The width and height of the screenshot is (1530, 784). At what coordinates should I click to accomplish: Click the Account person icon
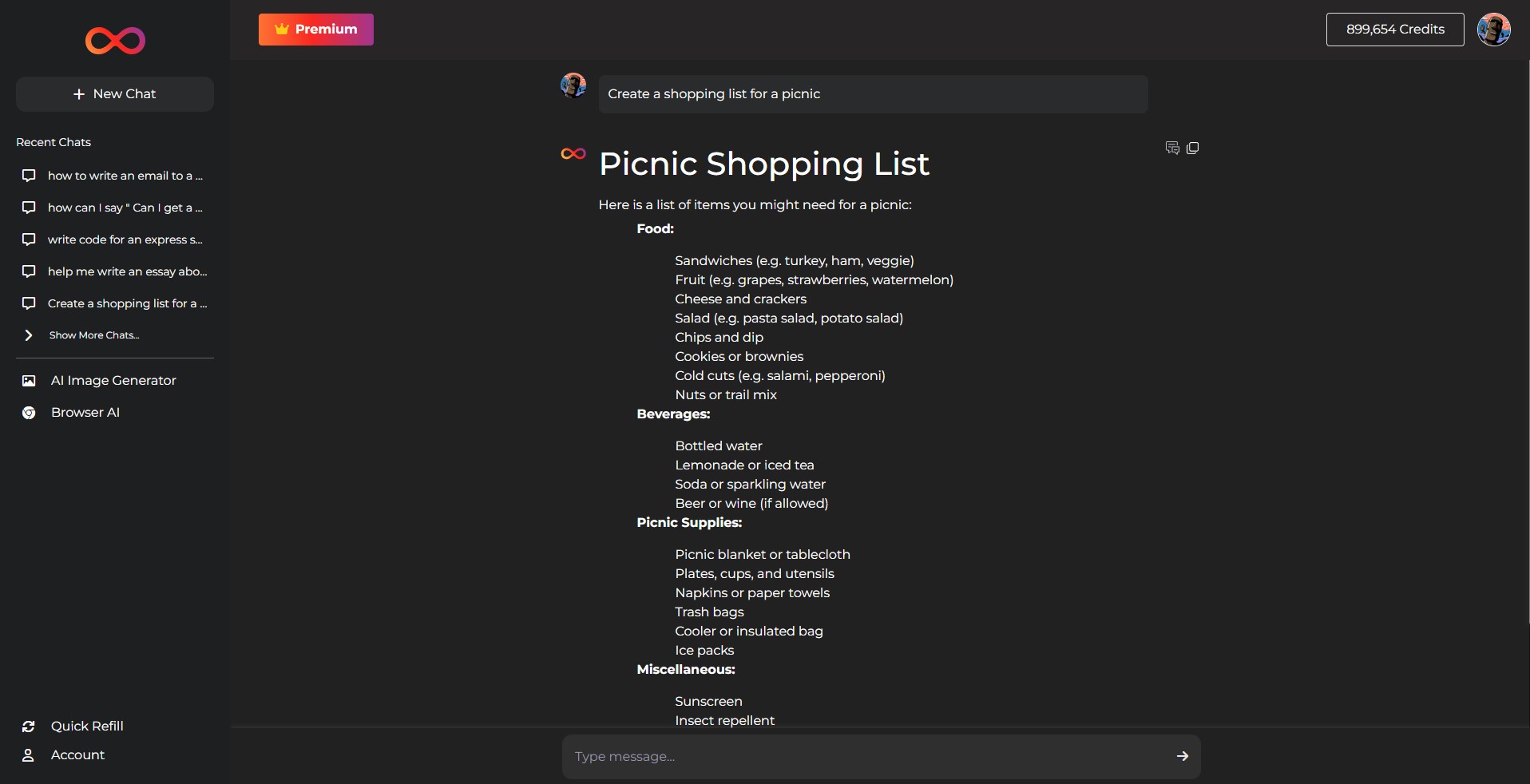point(29,755)
